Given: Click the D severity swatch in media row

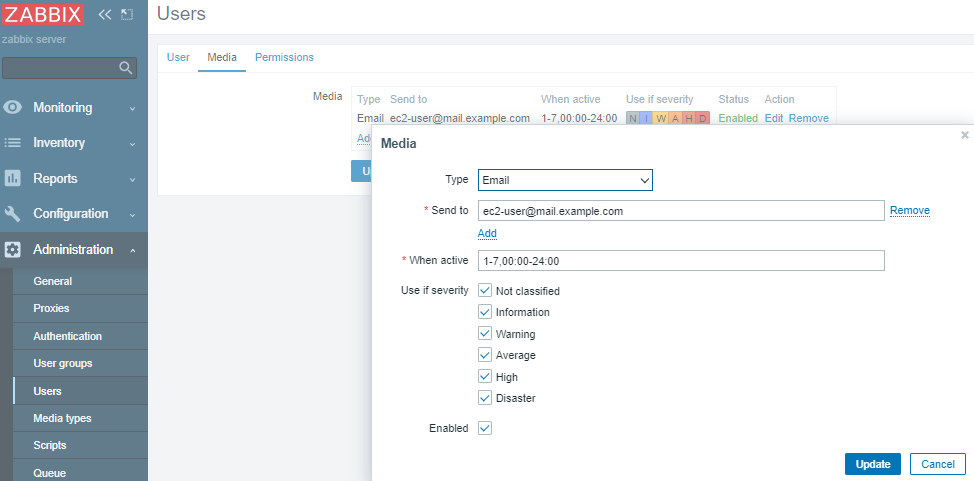Looking at the screenshot, I should click(x=703, y=118).
